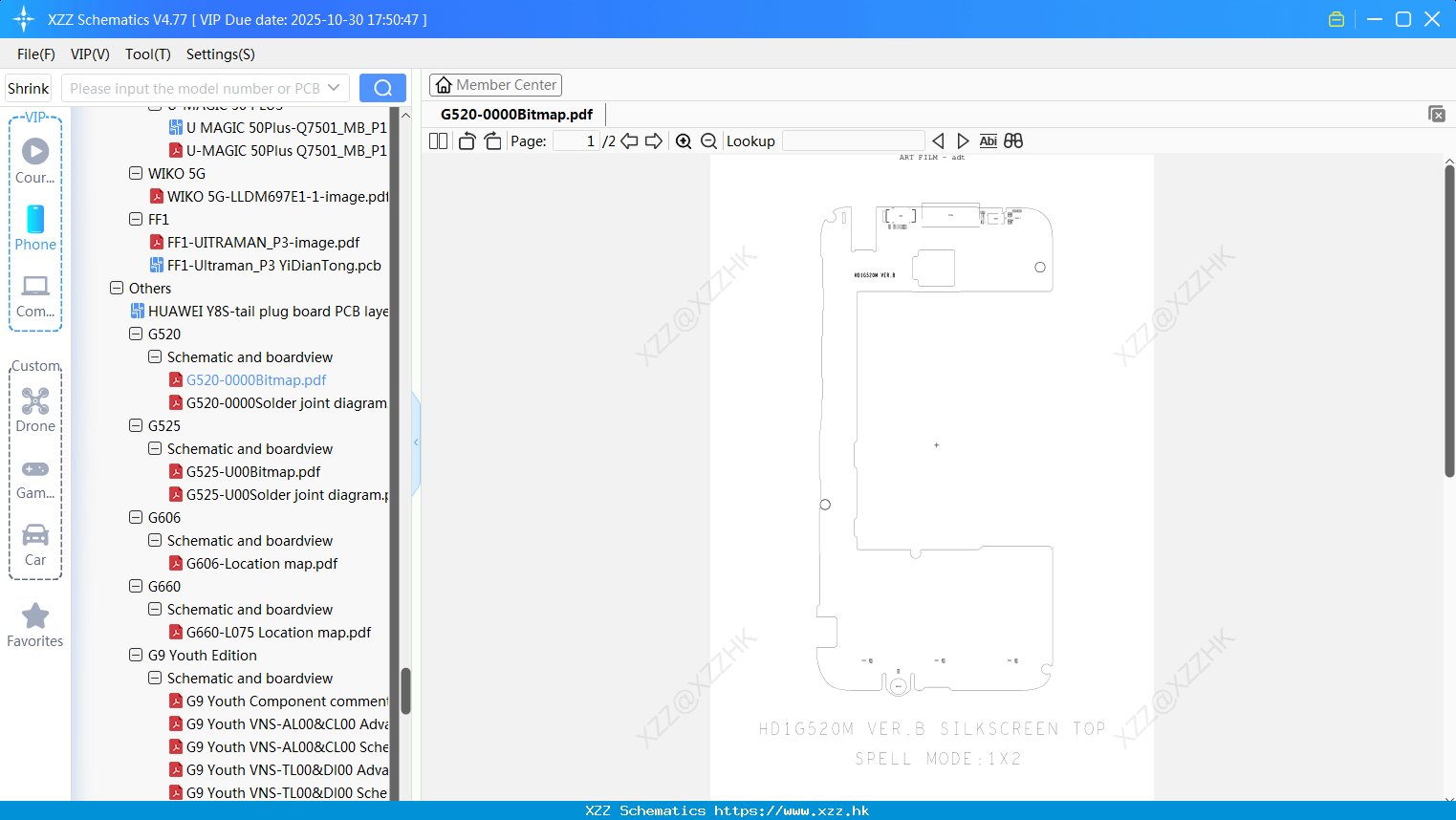The width and height of the screenshot is (1456, 820).
Task: Go to the next page arrow
Action: pos(654,140)
